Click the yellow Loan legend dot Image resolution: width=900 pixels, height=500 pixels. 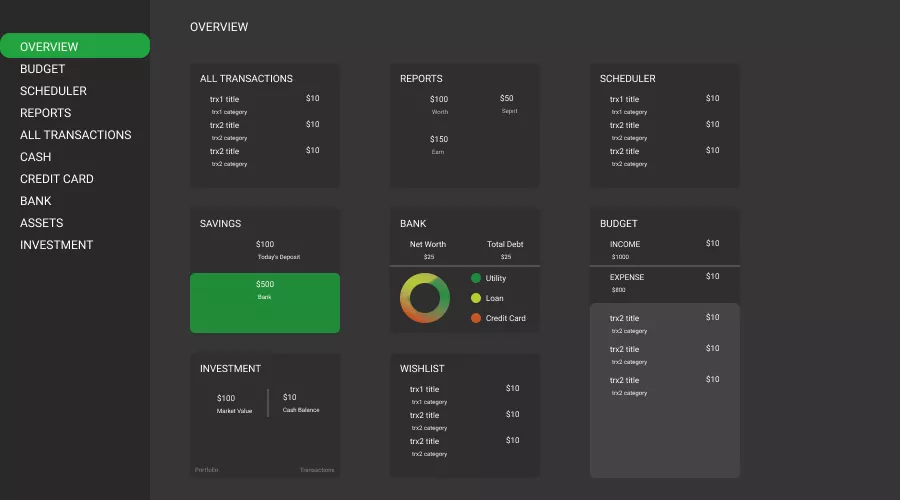pos(476,298)
